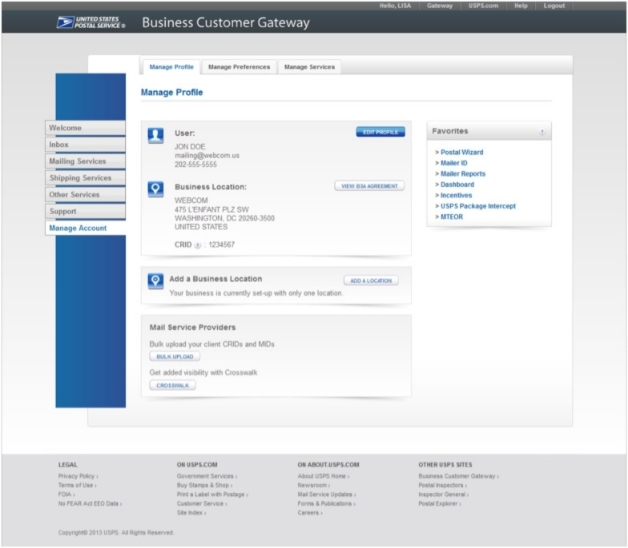Click the Crosswalk button
628x548 pixels.
point(173,385)
